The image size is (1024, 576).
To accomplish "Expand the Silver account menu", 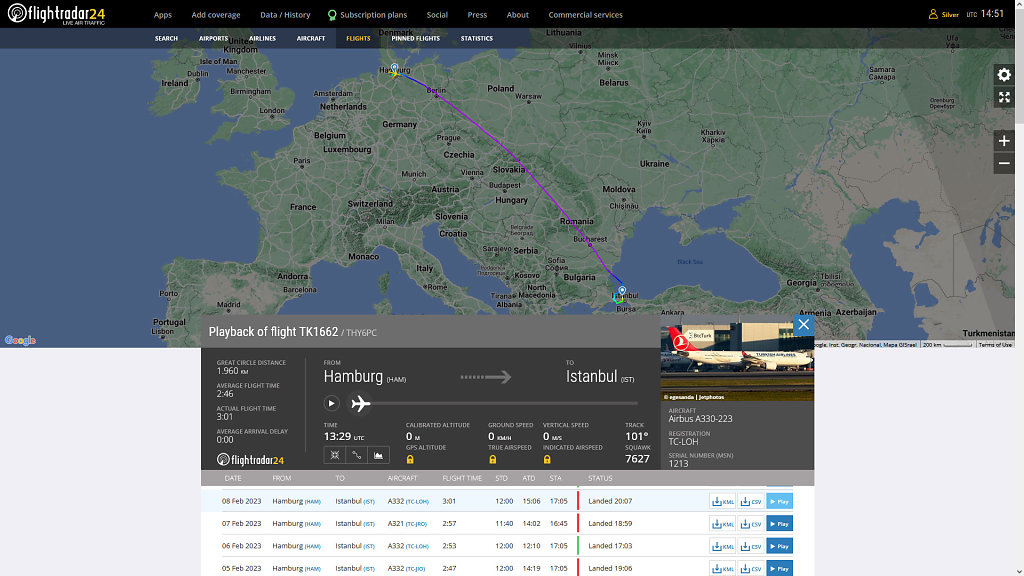I will [x=944, y=14].
